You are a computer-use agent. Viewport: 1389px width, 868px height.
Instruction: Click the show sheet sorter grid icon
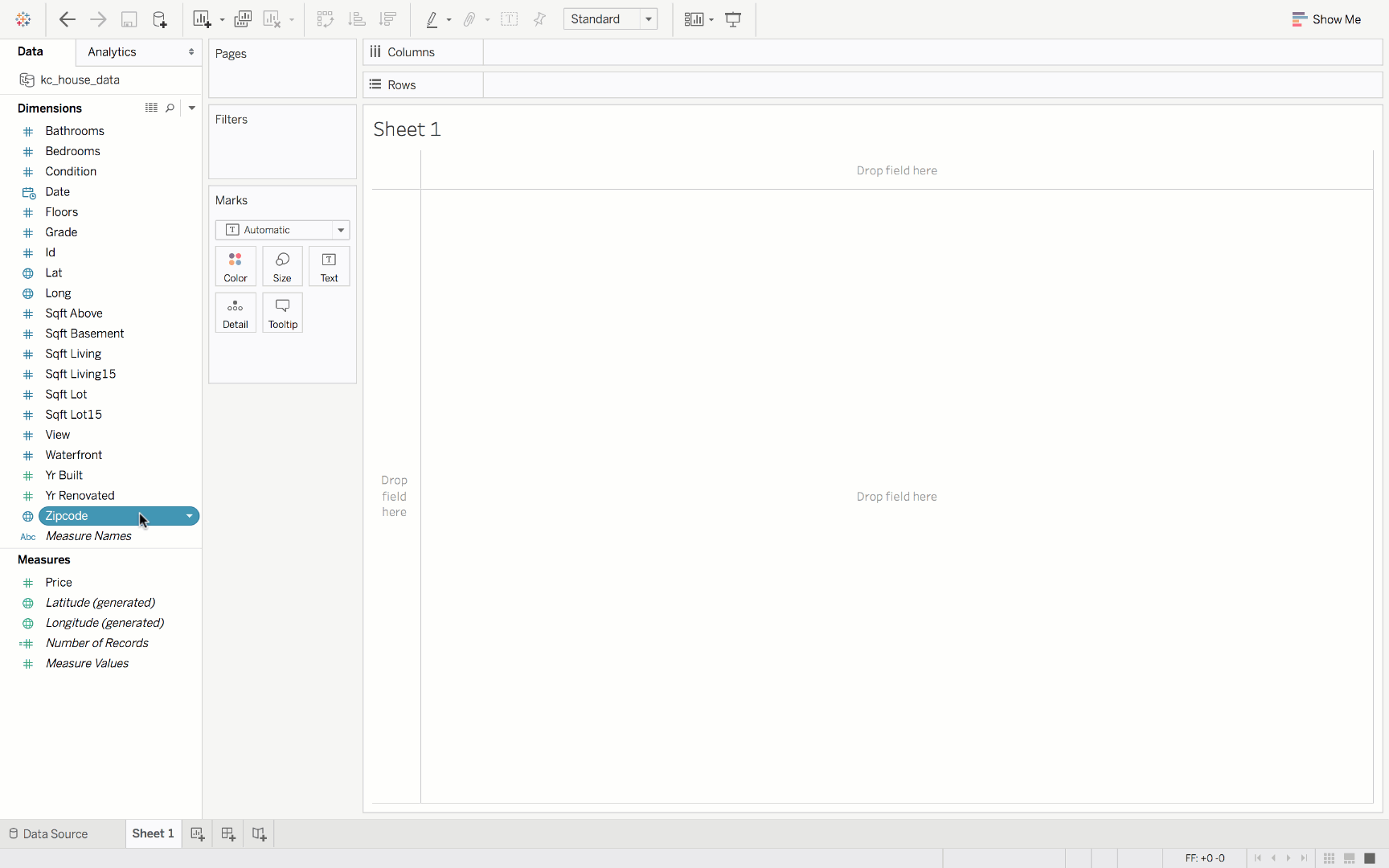pos(1329,858)
